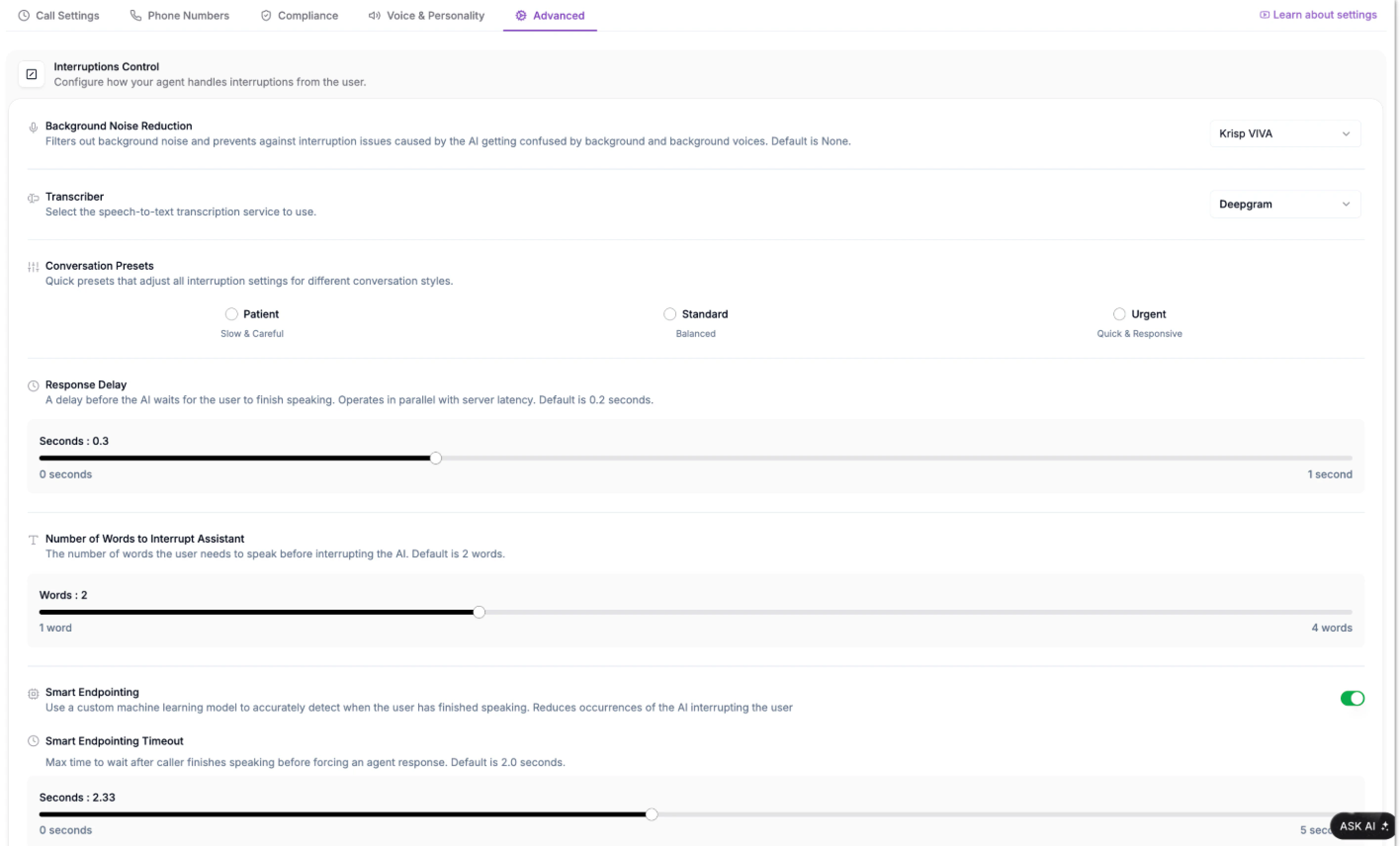1400x846 pixels.
Task: Select the Standard conversation preset
Action: click(669, 314)
